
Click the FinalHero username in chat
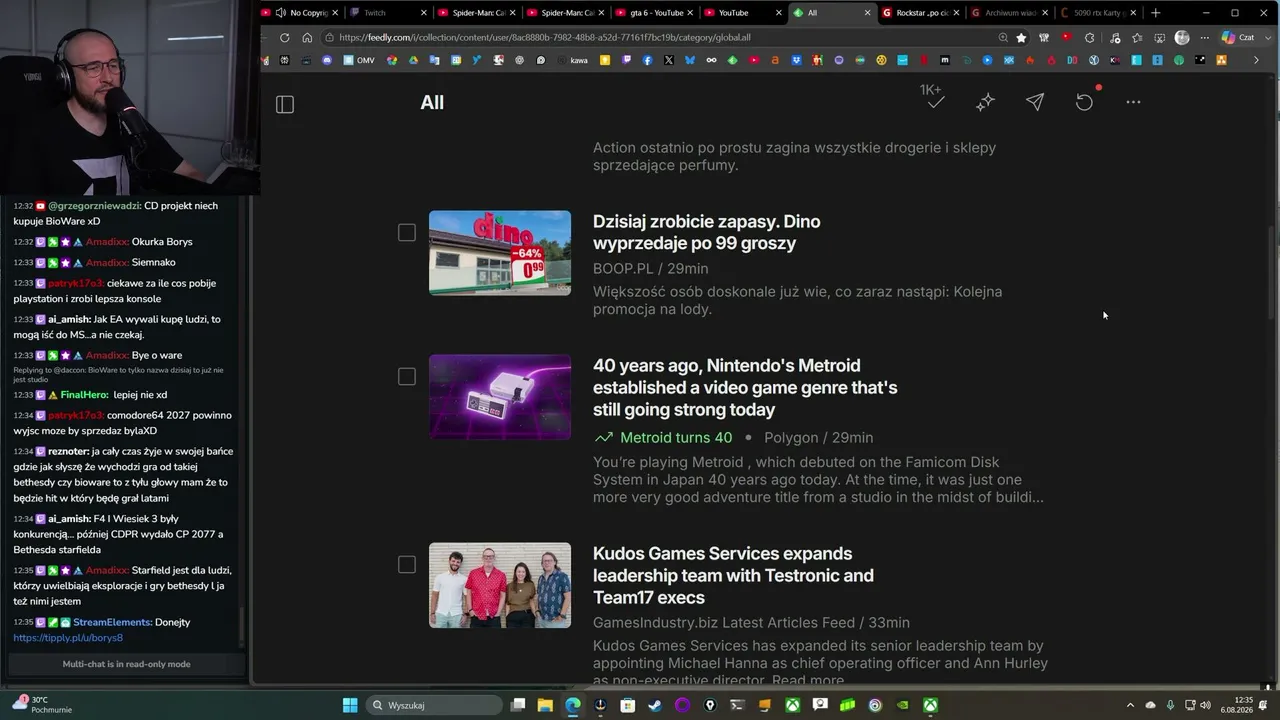click(84, 395)
